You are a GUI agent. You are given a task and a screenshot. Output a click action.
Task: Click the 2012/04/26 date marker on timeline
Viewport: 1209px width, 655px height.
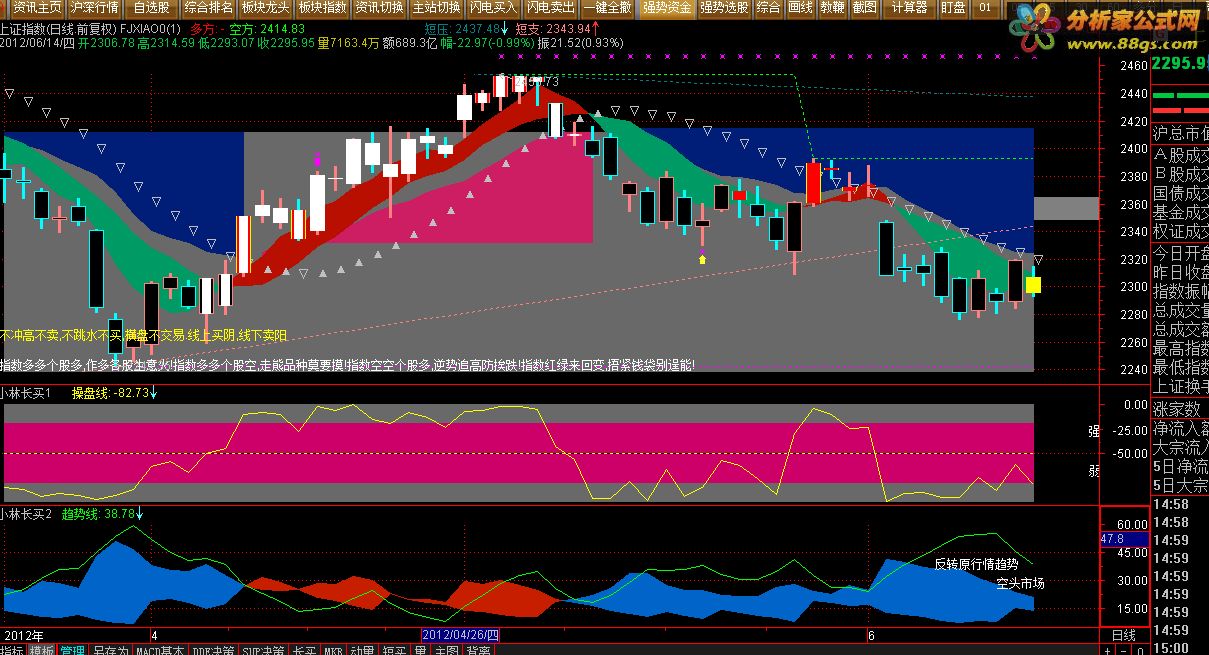461,635
